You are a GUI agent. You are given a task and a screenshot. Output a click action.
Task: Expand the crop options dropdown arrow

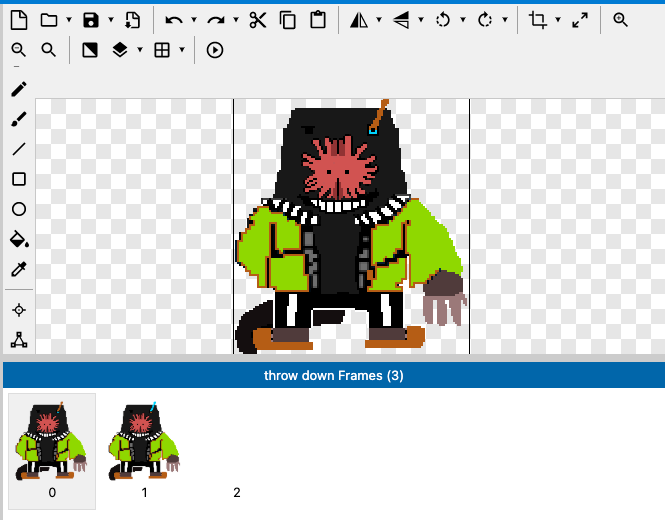(x=558, y=20)
